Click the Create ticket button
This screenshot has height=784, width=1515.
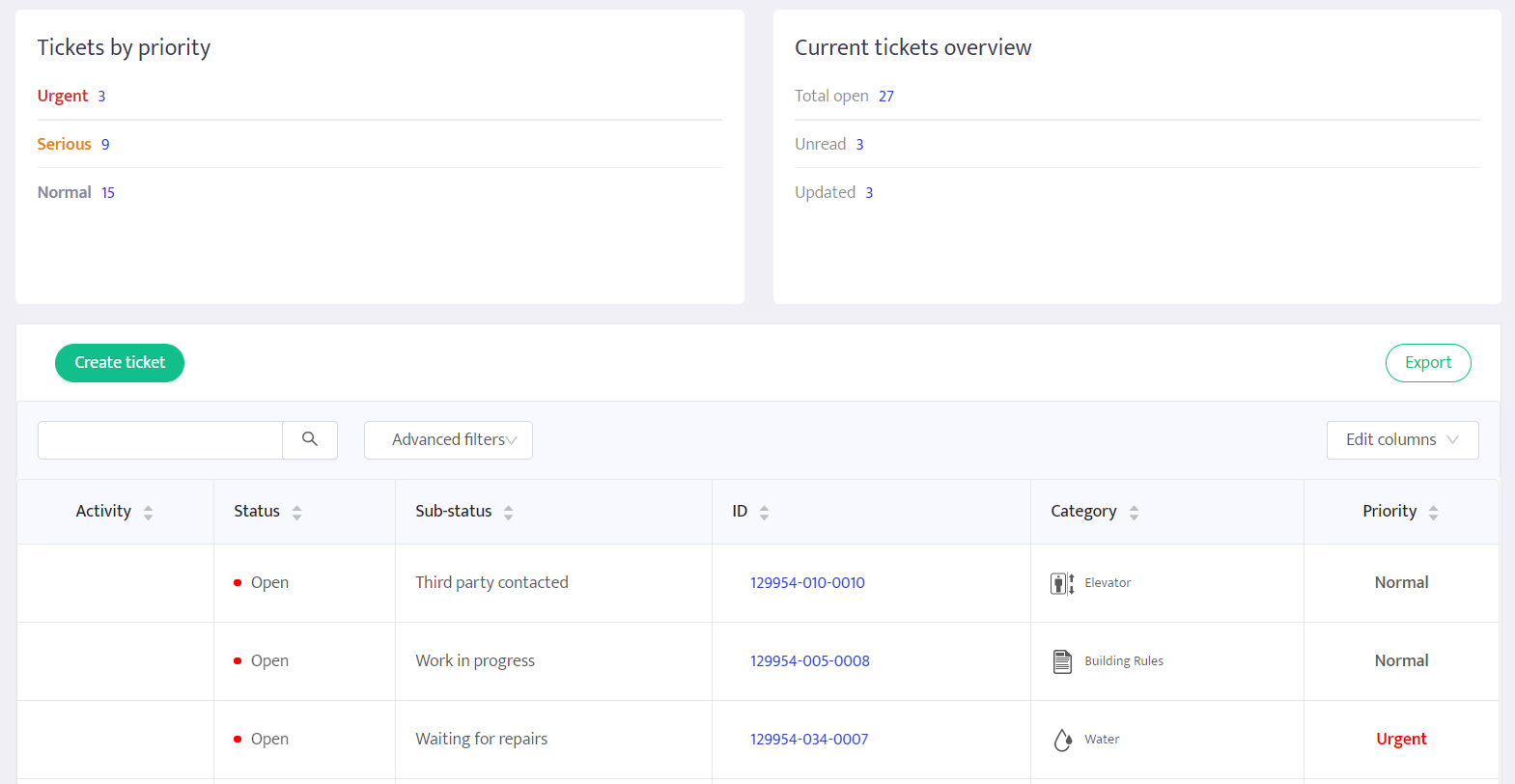(x=120, y=363)
